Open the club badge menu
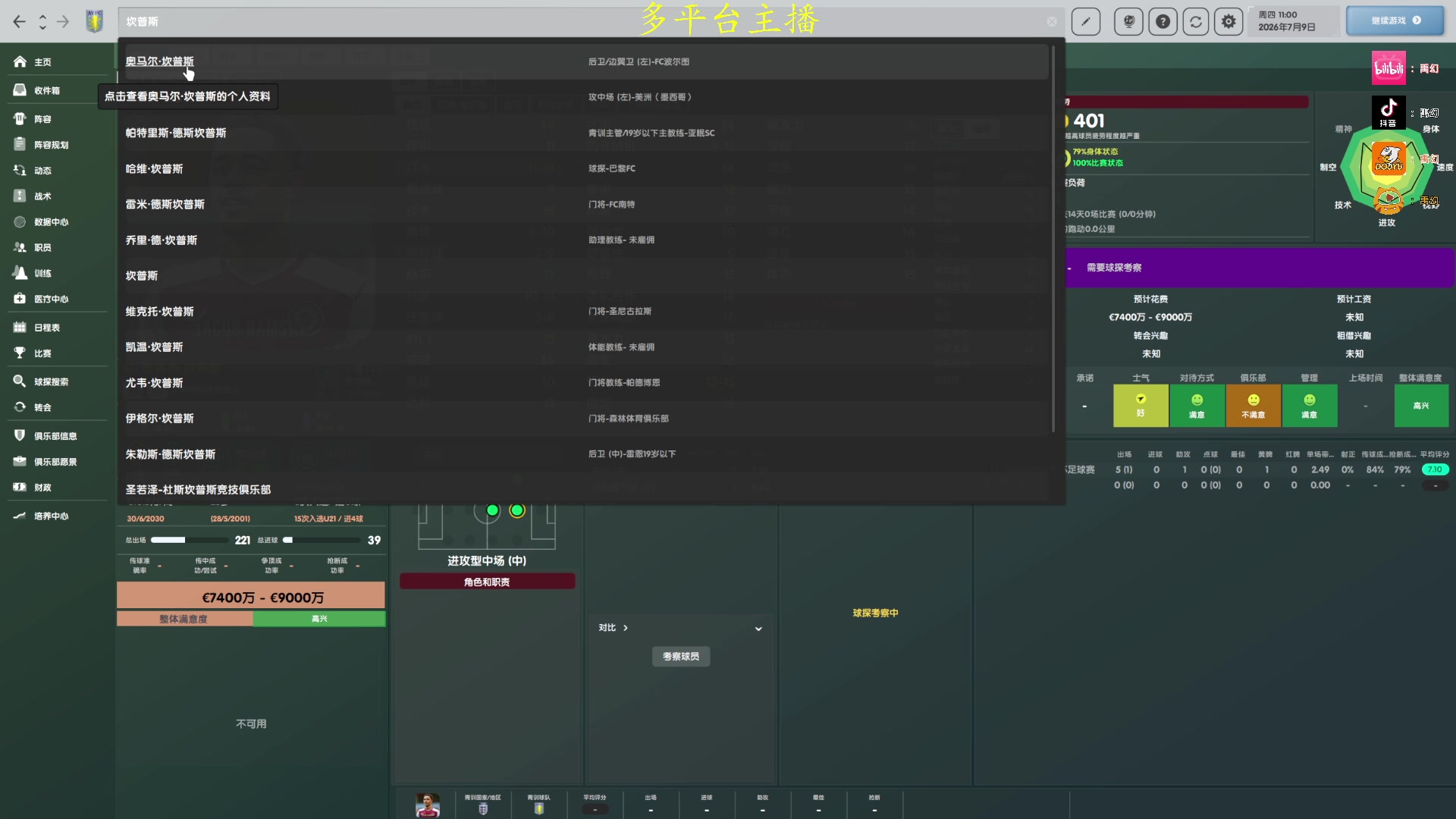The width and height of the screenshot is (1456, 819). (95, 21)
